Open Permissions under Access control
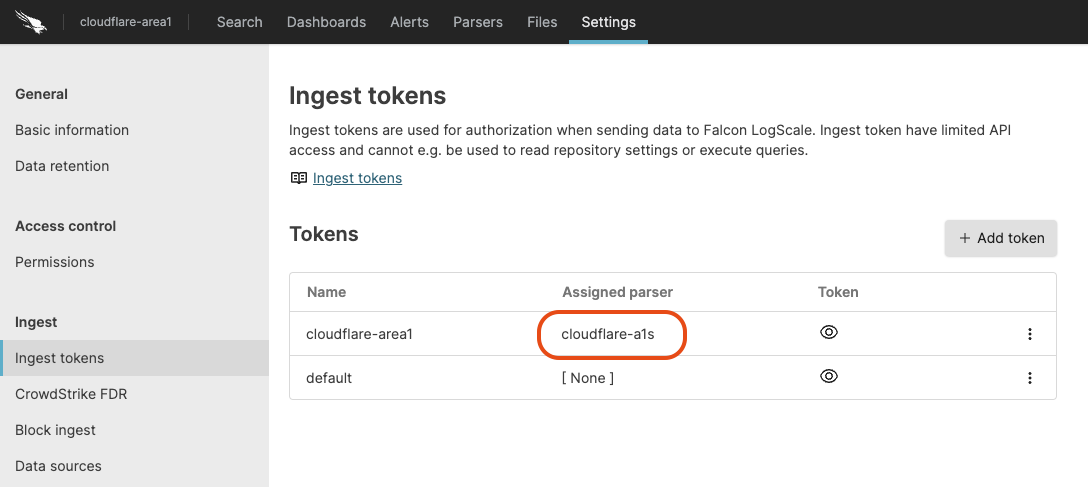The image size is (1088, 487). tap(55, 262)
